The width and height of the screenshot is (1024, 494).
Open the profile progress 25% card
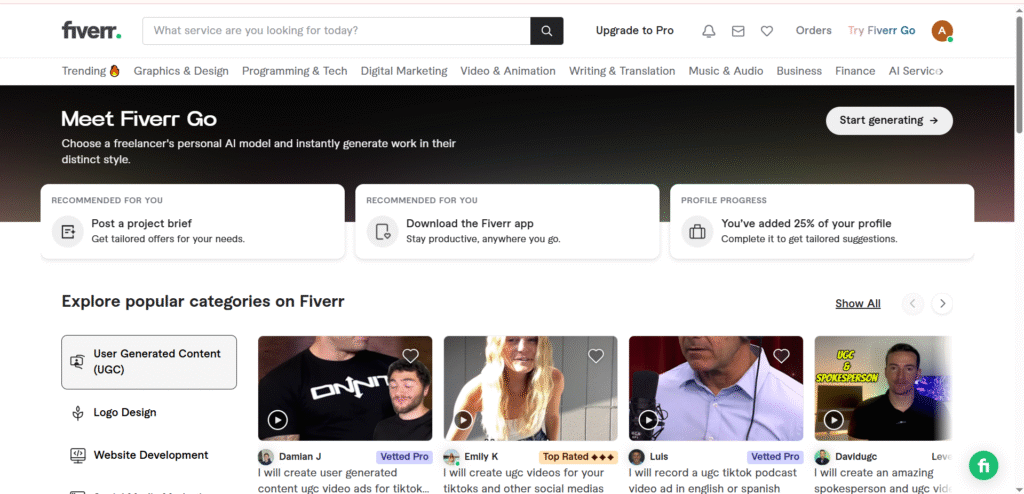[822, 222]
